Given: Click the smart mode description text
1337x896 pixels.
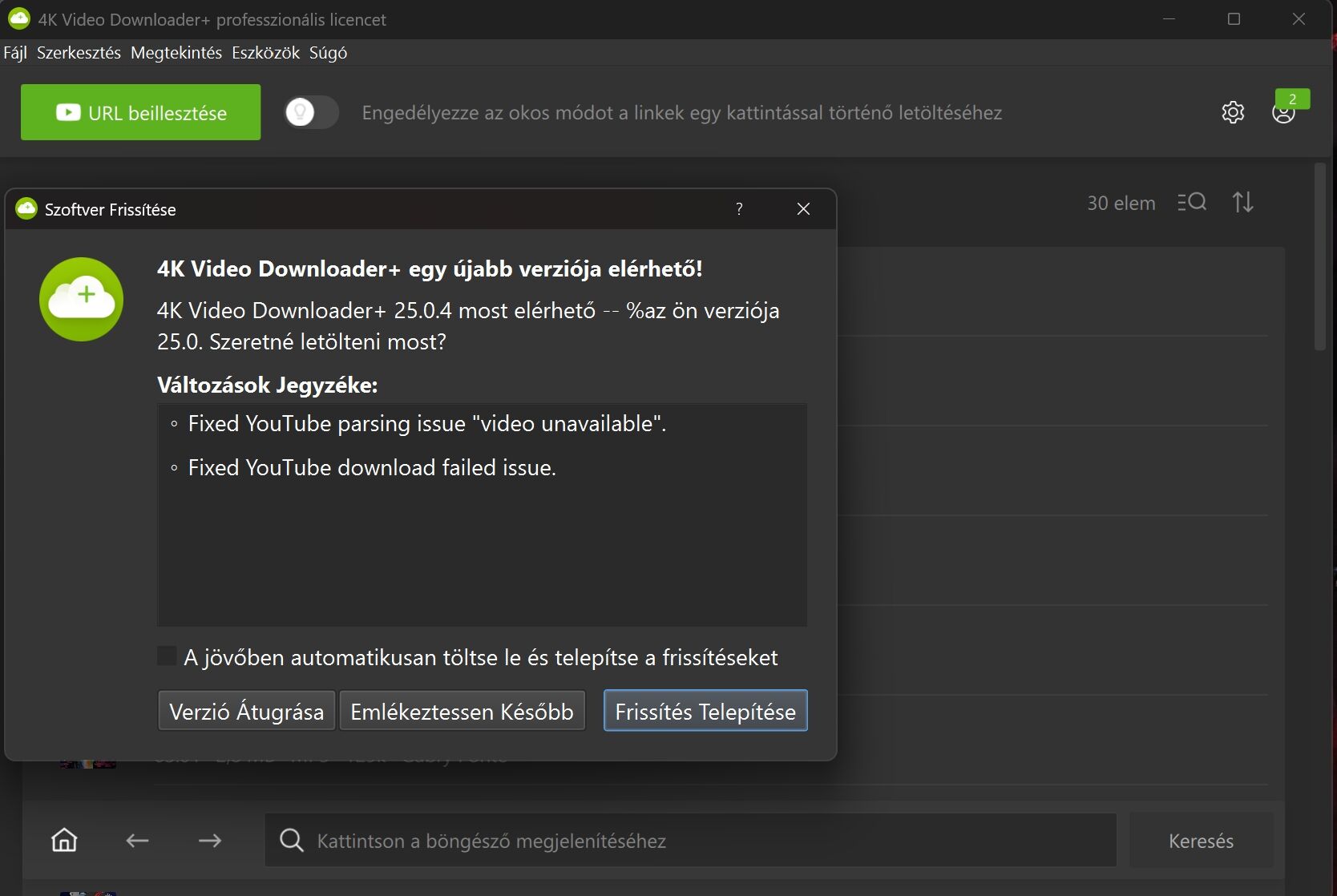Looking at the screenshot, I should pyautogui.click(x=681, y=113).
